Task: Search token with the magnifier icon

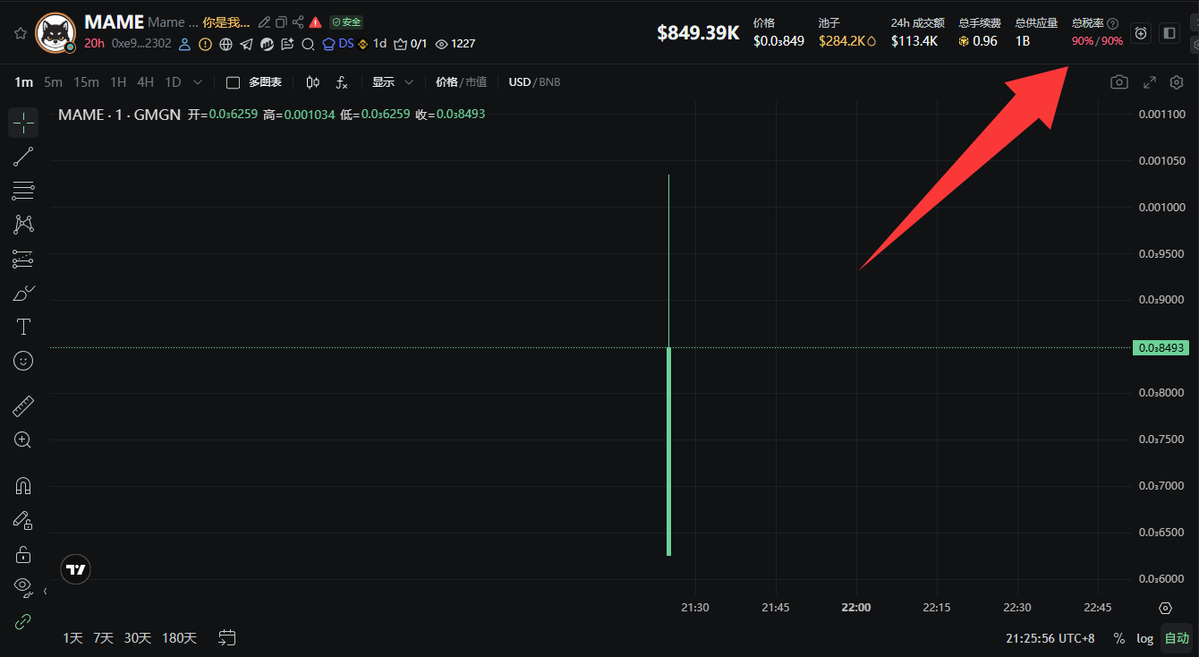Action: pyautogui.click(x=308, y=44)
